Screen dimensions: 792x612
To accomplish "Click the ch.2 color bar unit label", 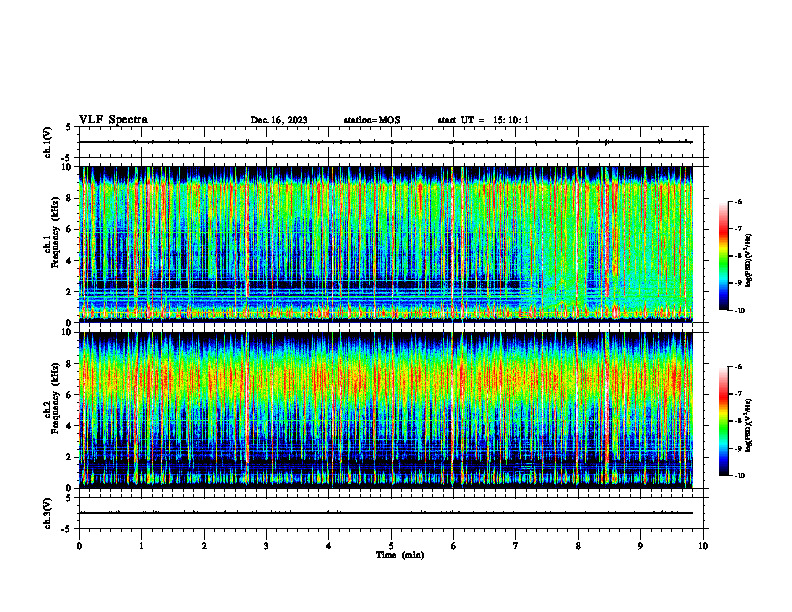I will [749, 426].
